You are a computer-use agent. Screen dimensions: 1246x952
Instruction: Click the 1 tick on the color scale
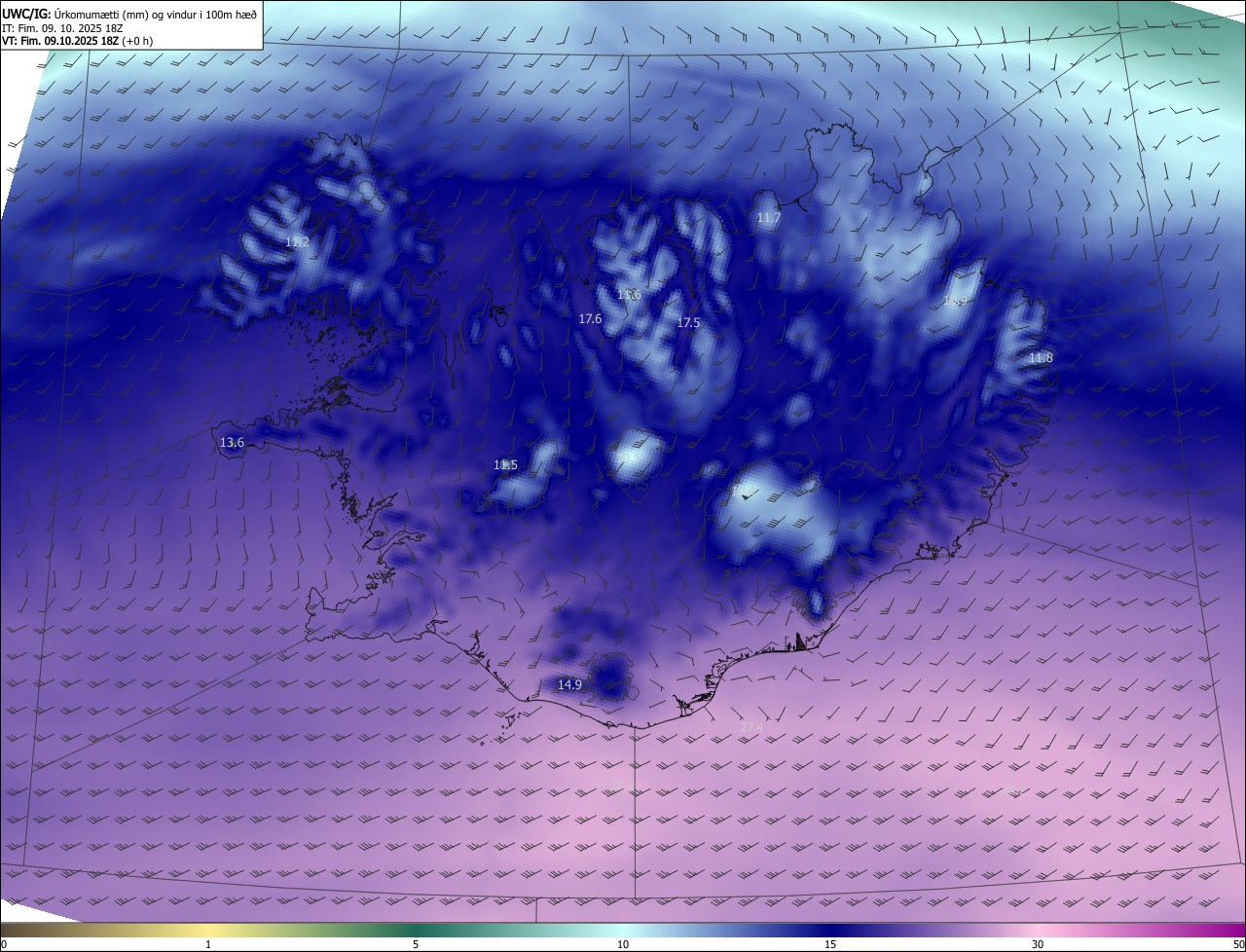point(208,944)
